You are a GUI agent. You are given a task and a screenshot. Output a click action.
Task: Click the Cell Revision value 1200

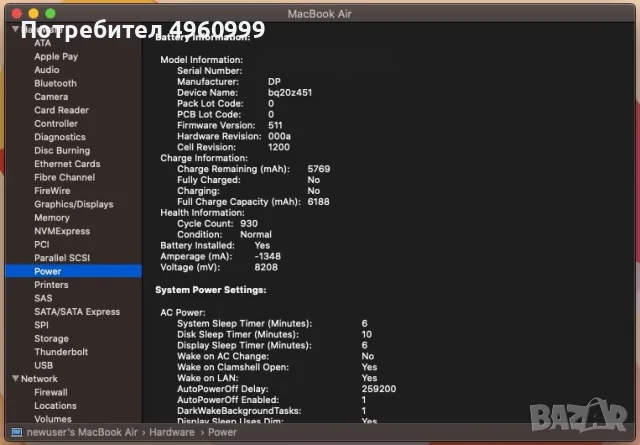pos(279,147)
